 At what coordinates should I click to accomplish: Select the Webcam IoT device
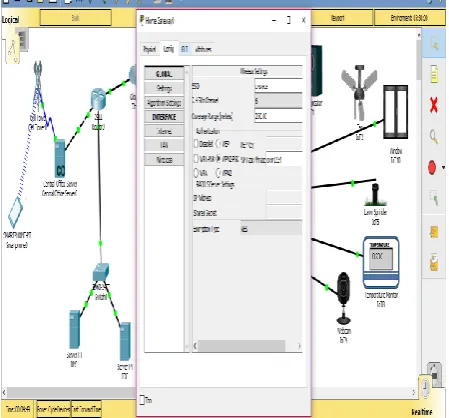(x=343, y=298)
